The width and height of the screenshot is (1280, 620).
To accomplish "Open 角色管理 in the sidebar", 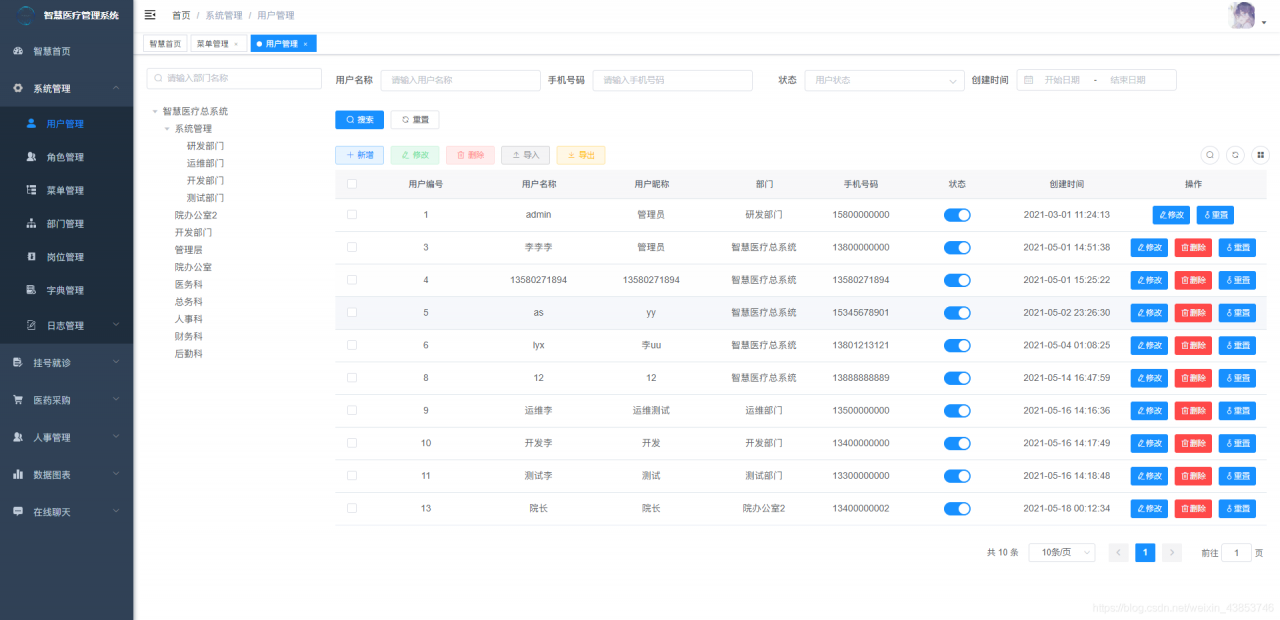I will pos(66,157).
